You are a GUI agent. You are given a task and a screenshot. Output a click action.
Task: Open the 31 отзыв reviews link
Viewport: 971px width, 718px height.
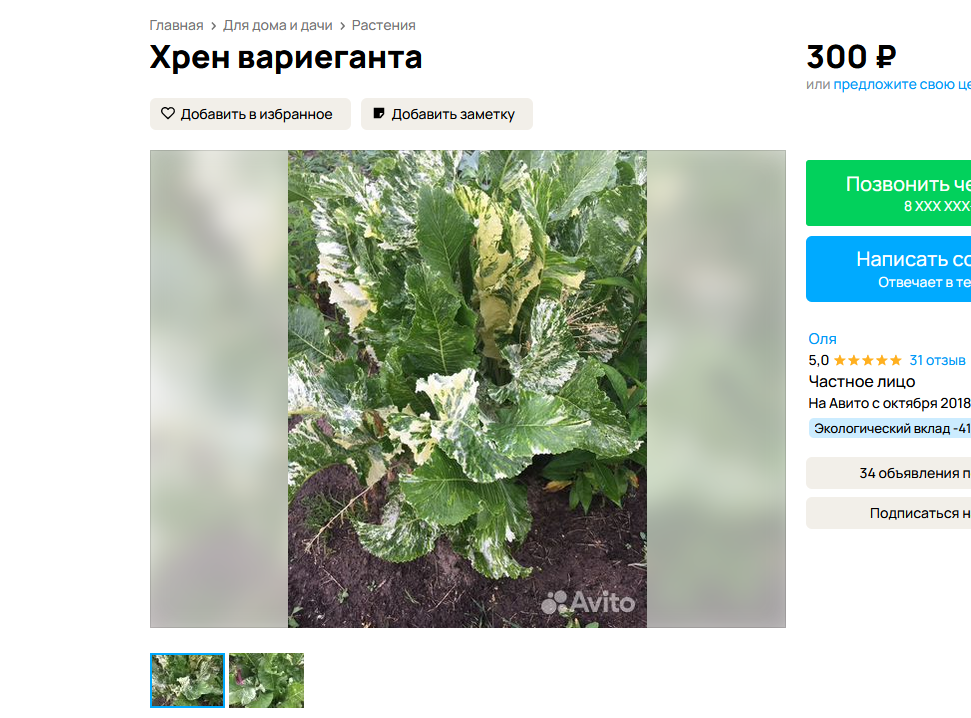(937, 360)
